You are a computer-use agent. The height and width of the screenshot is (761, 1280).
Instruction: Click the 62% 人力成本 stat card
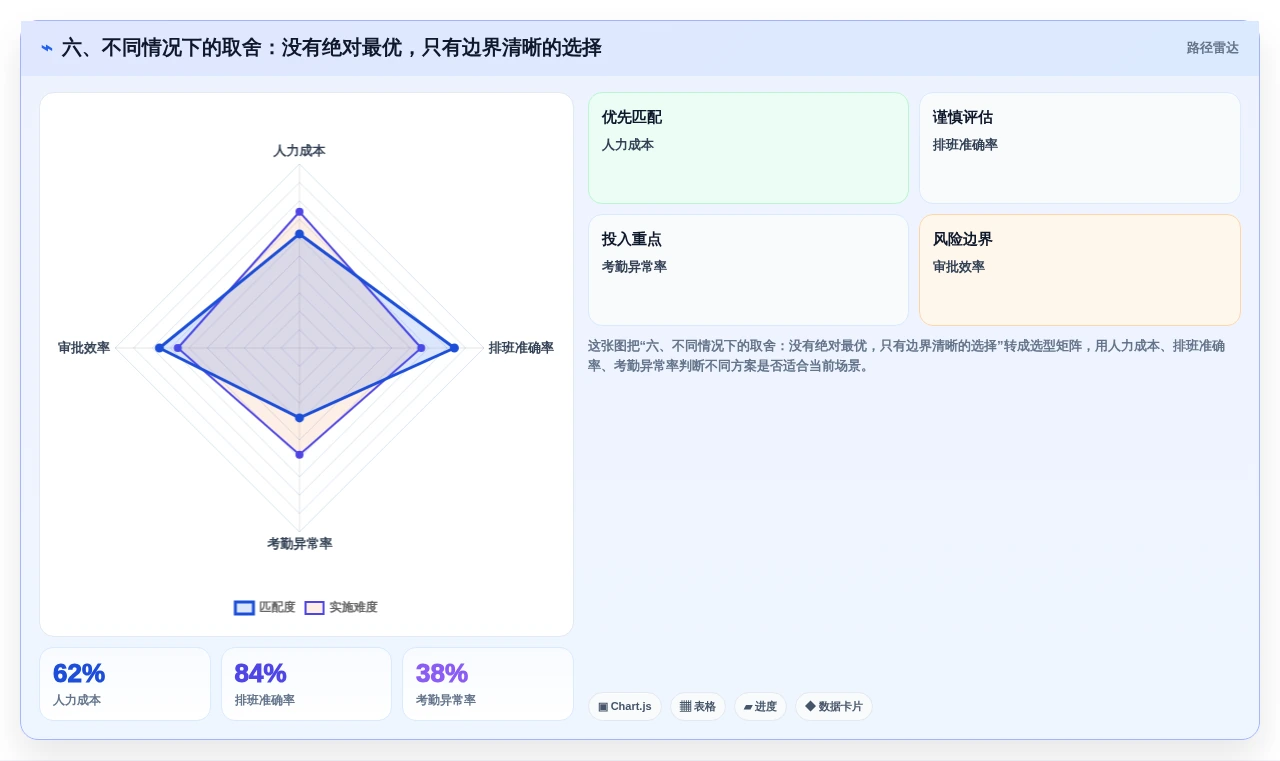(x=125, y=684)
